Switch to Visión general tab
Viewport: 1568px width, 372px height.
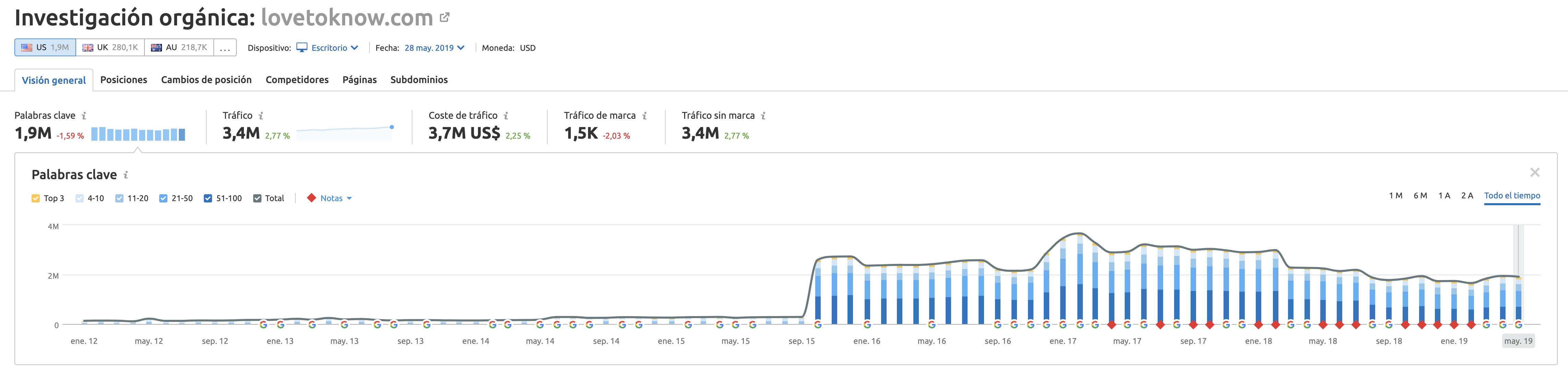54,80
